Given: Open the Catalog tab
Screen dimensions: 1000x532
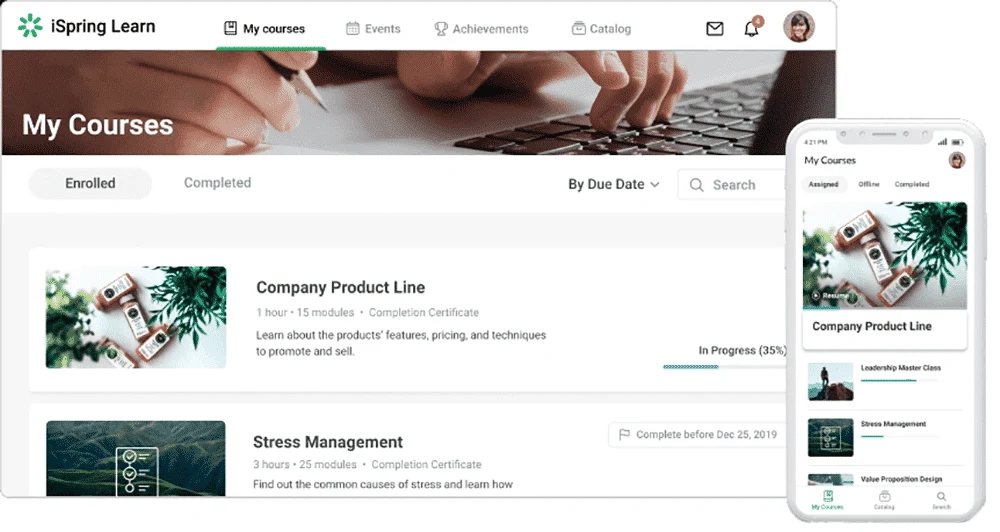Looking at the screenshot, I should 601,29.
